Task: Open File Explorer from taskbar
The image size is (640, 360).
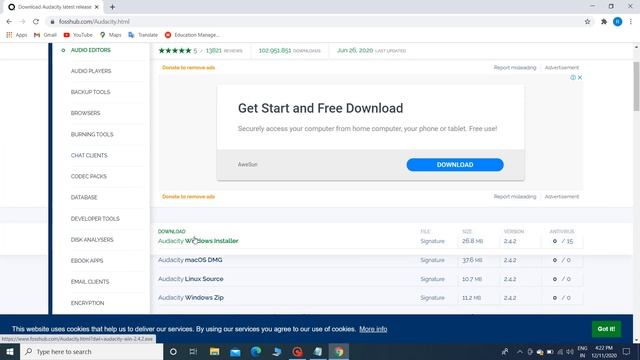Action: tap(214, 352)
